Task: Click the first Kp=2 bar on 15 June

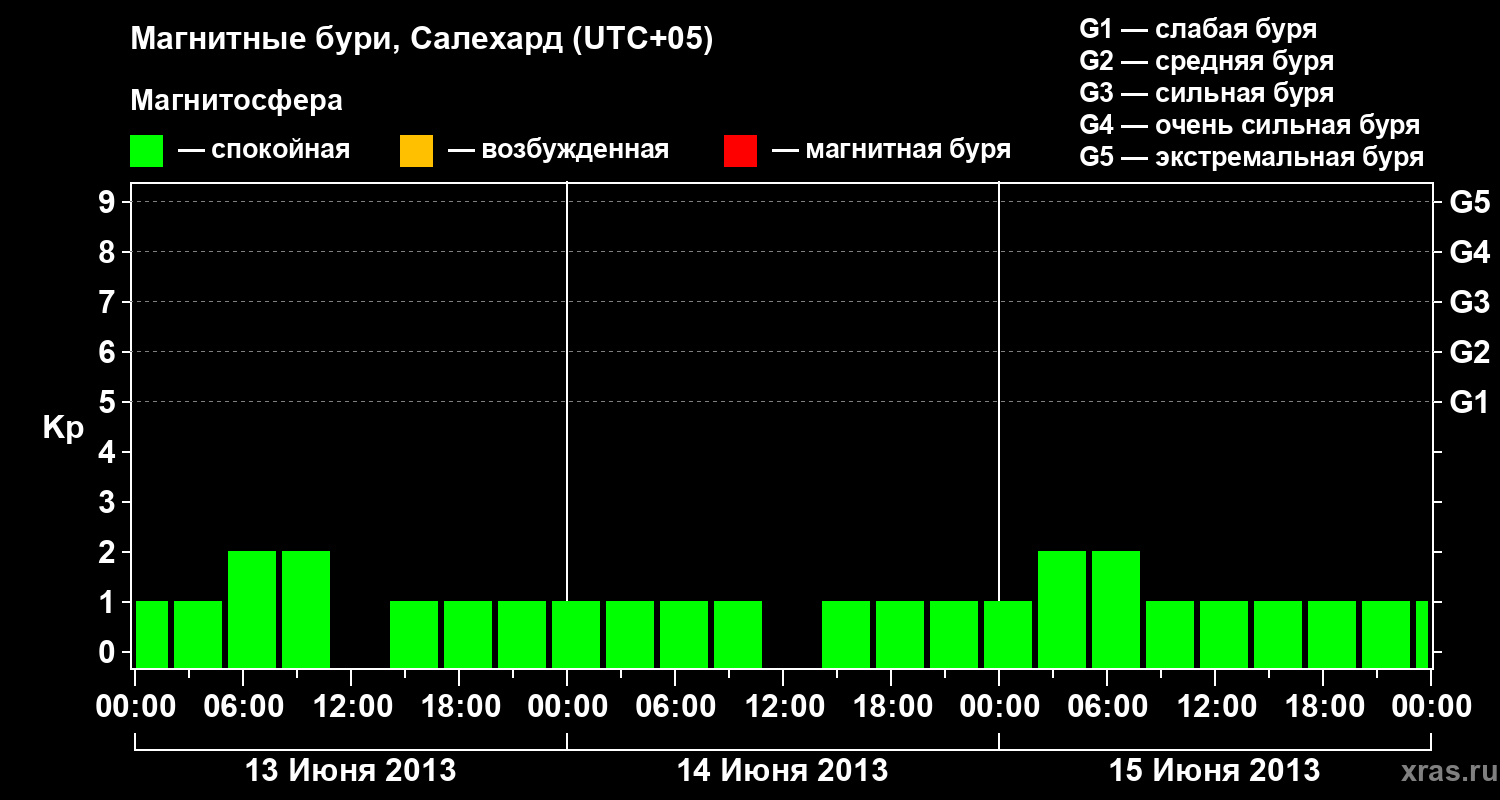Action: click(1062, 609)
